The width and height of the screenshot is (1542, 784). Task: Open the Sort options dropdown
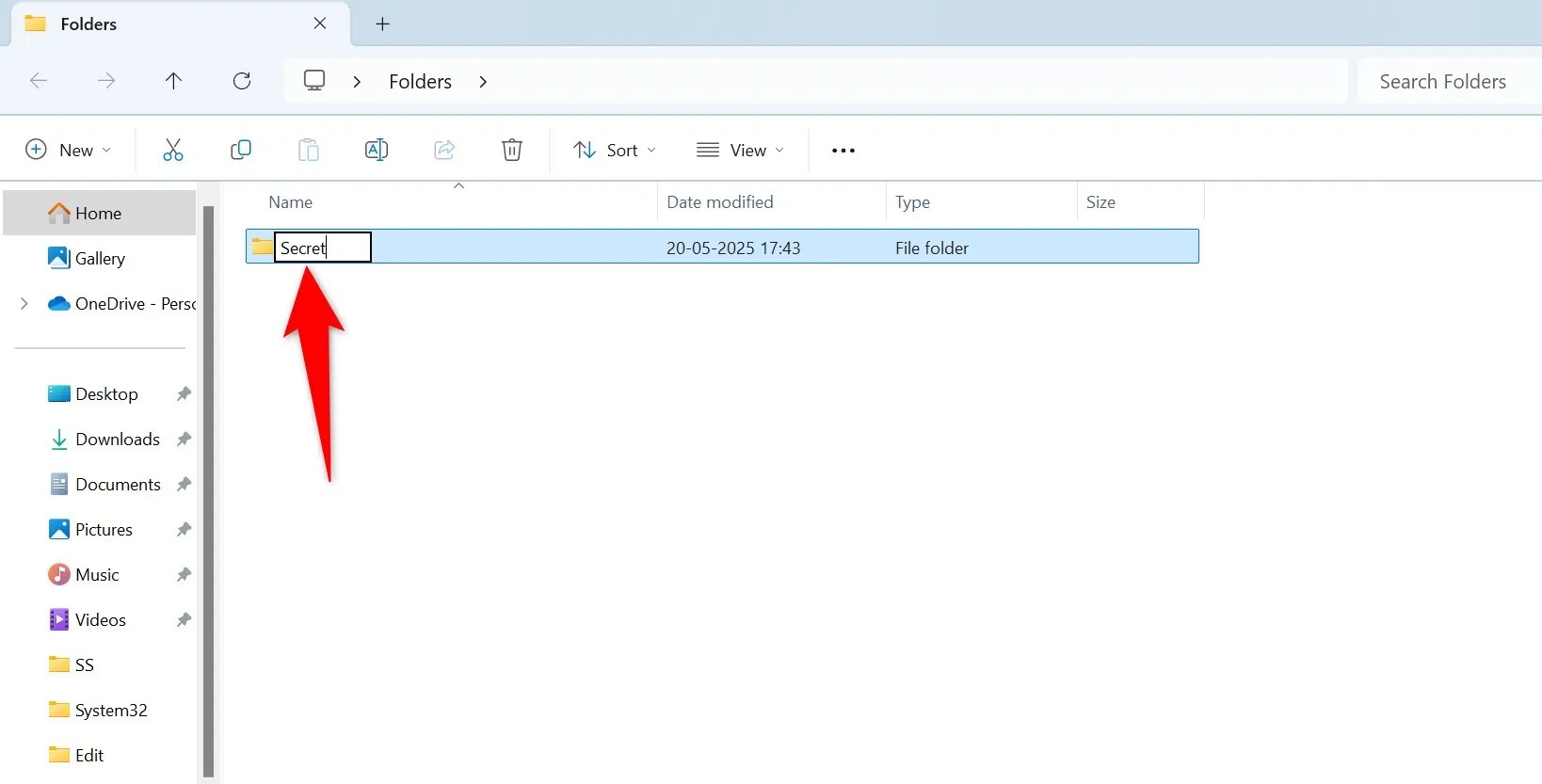pos(615,151)
